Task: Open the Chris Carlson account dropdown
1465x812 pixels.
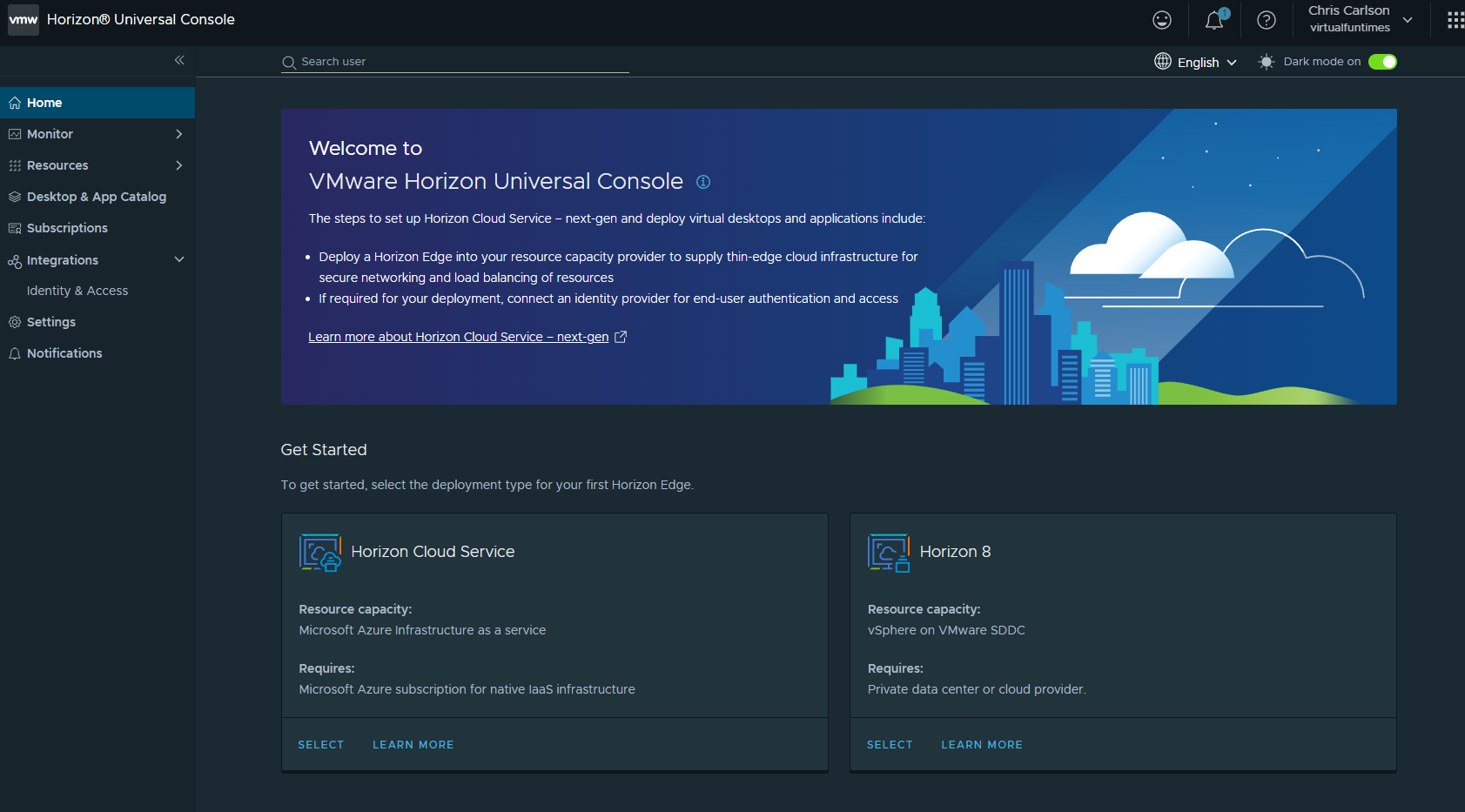Action: tap(1360, 19)
